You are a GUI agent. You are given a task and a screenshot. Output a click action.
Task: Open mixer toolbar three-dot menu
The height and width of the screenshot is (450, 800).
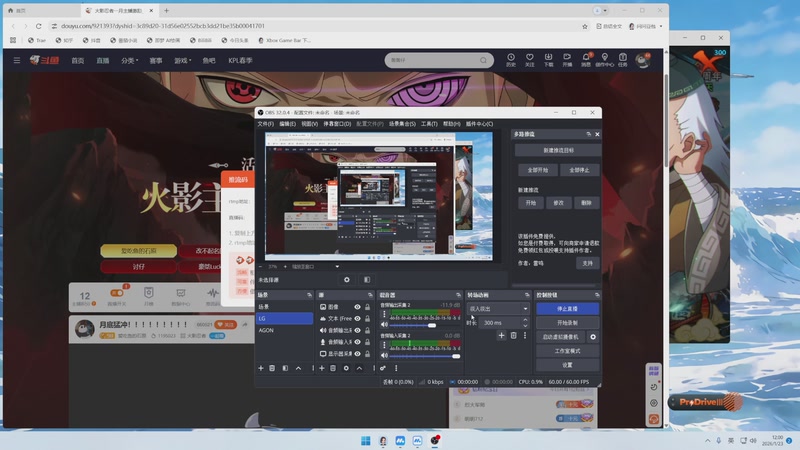tap(396, 368)
